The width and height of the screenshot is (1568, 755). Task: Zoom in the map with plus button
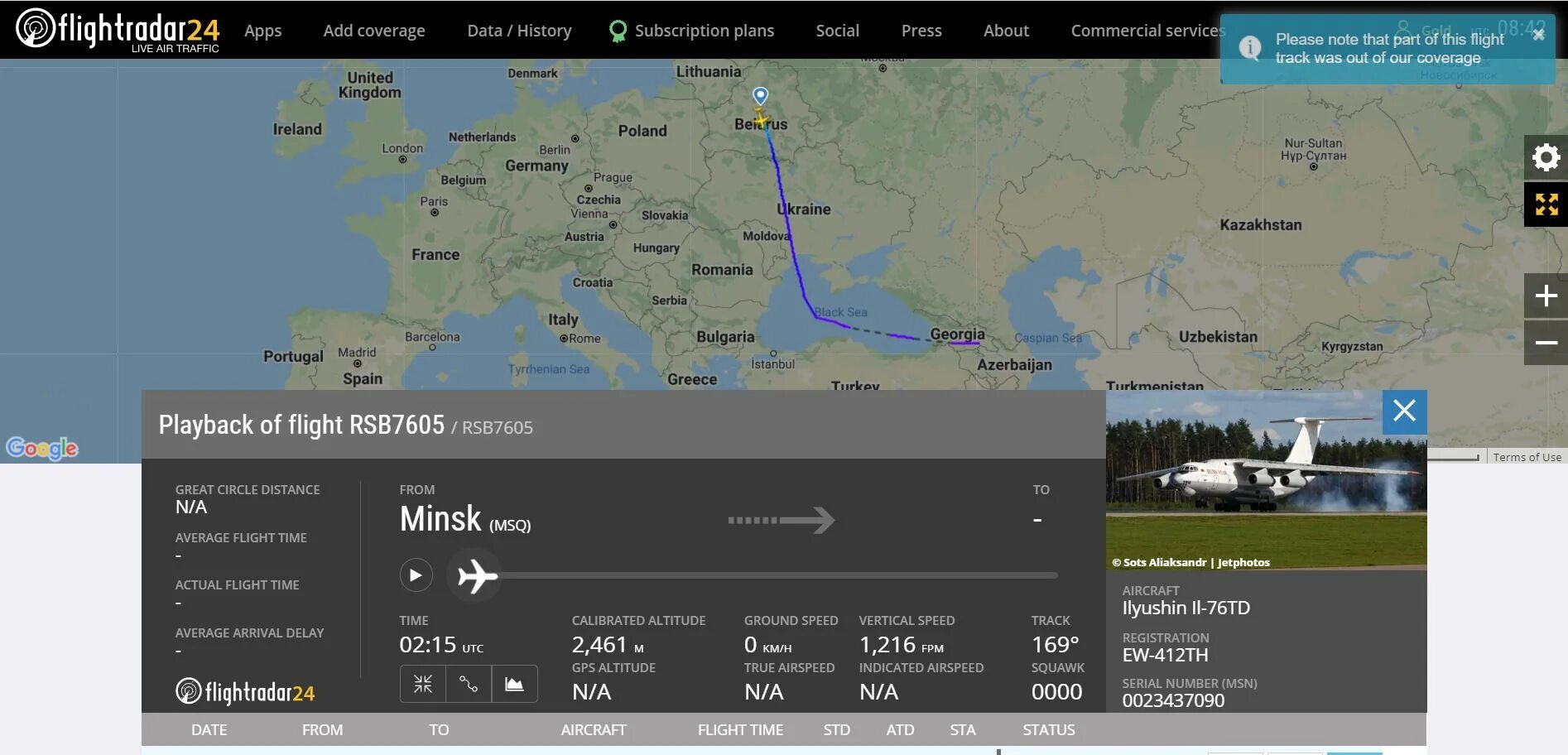pyautogui.click(x=1546, y=296)
